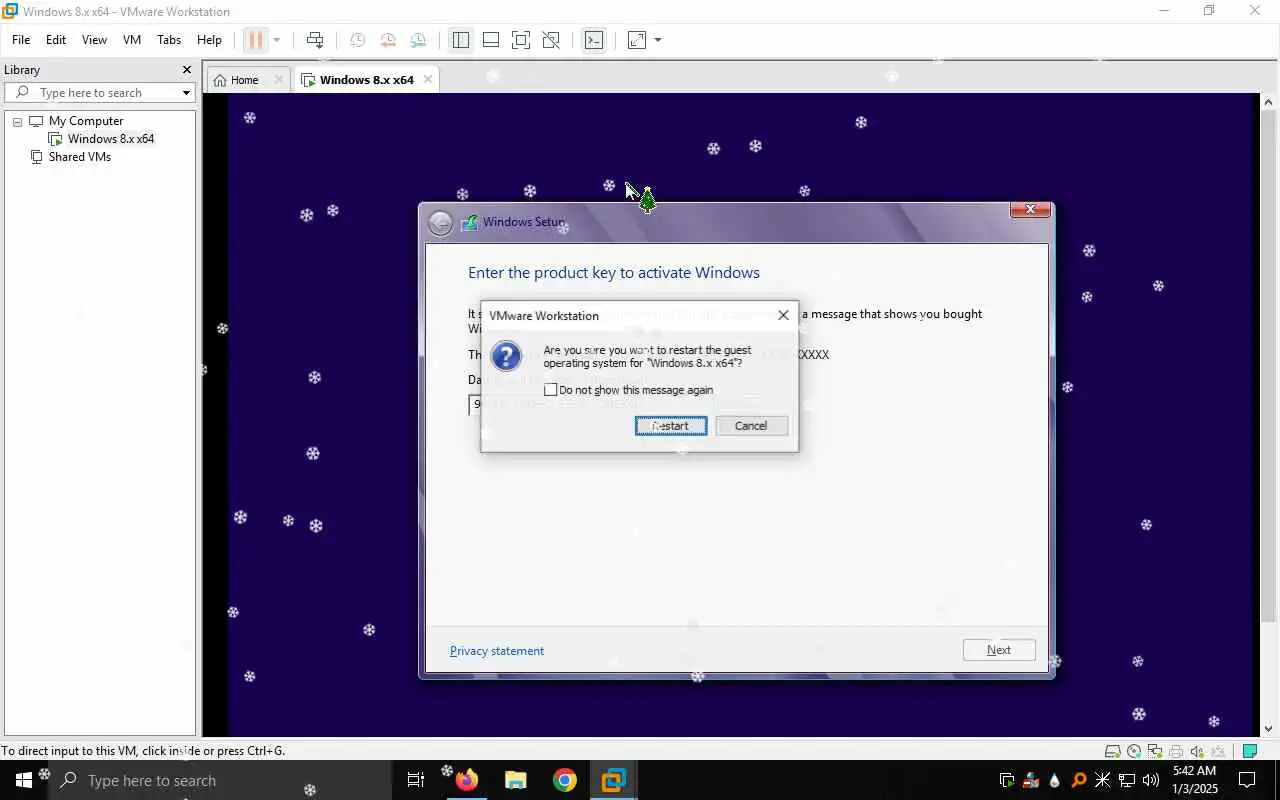Close the Library panel

coord(186,70)
